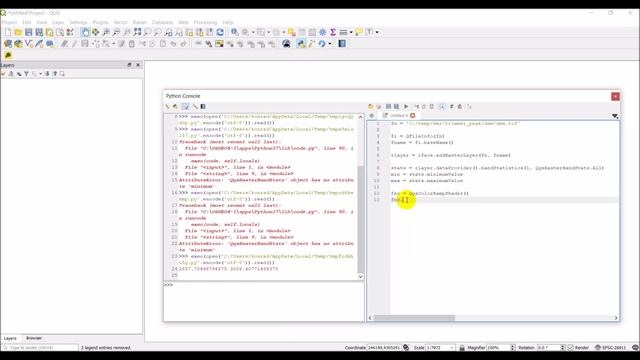
Task: Click the Coordinate input field
Action: point(384,348)
